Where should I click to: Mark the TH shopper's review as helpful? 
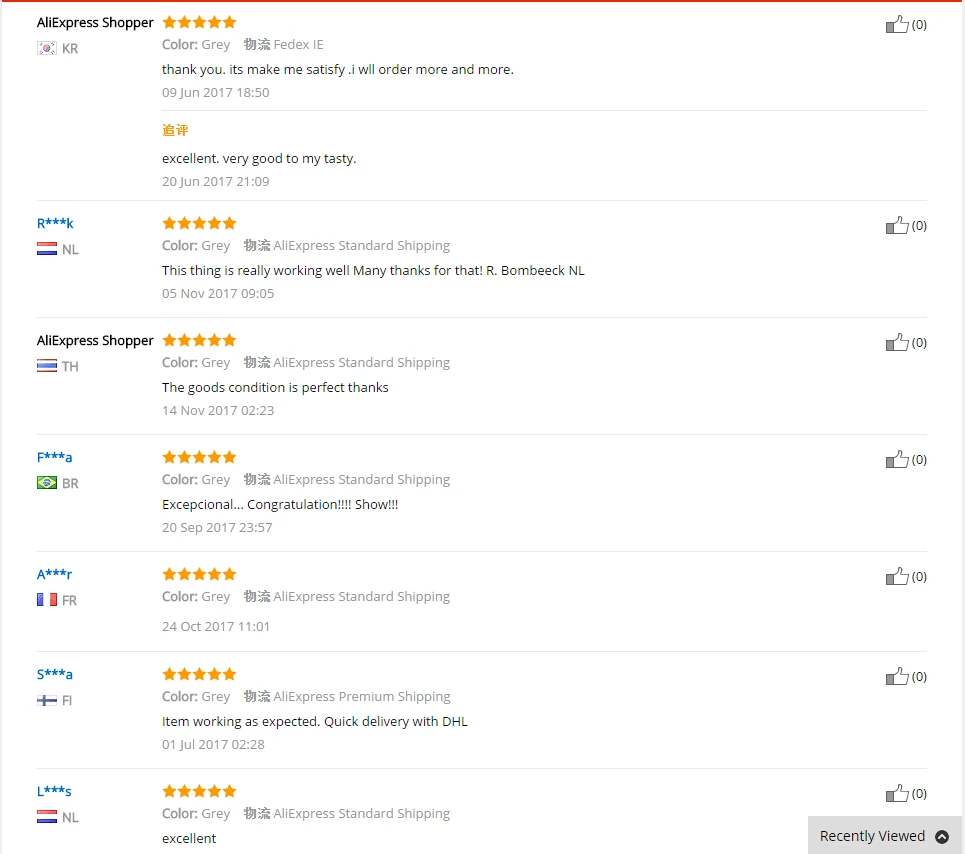pos(897,343)
